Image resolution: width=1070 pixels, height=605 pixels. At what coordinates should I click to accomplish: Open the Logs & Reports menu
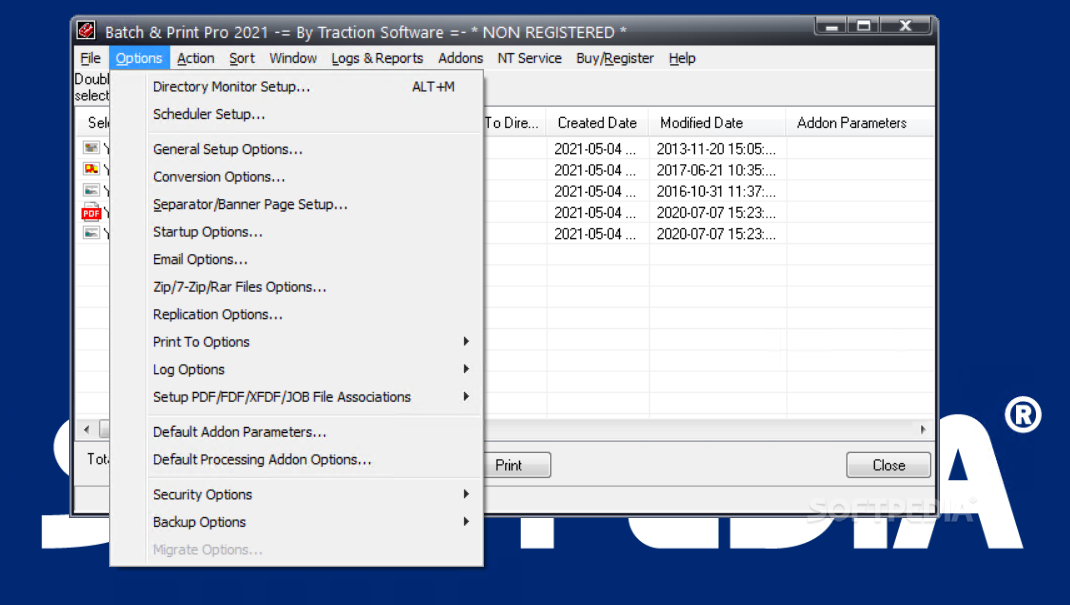point(377,58)
